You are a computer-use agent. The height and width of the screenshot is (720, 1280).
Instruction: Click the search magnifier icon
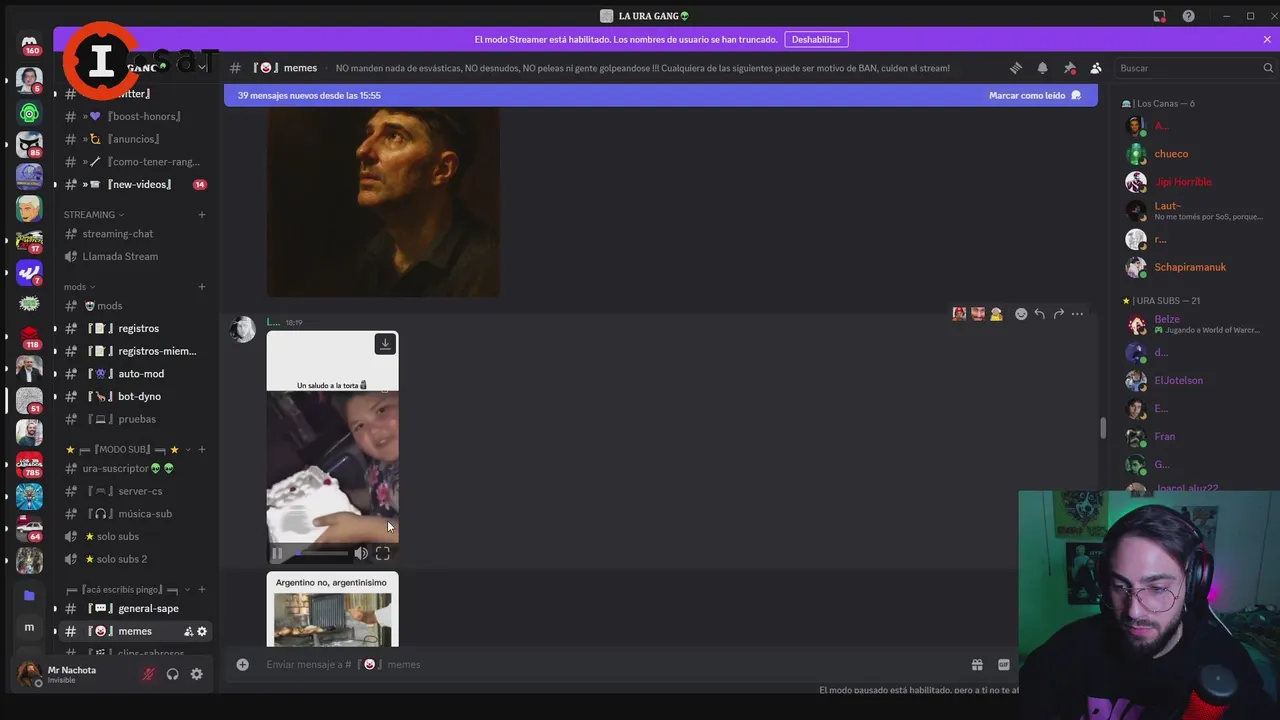pos(1268,68)
